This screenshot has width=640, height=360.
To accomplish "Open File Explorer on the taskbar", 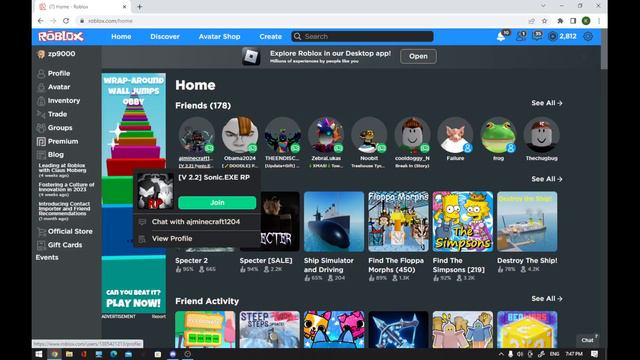I will [69, 354].
